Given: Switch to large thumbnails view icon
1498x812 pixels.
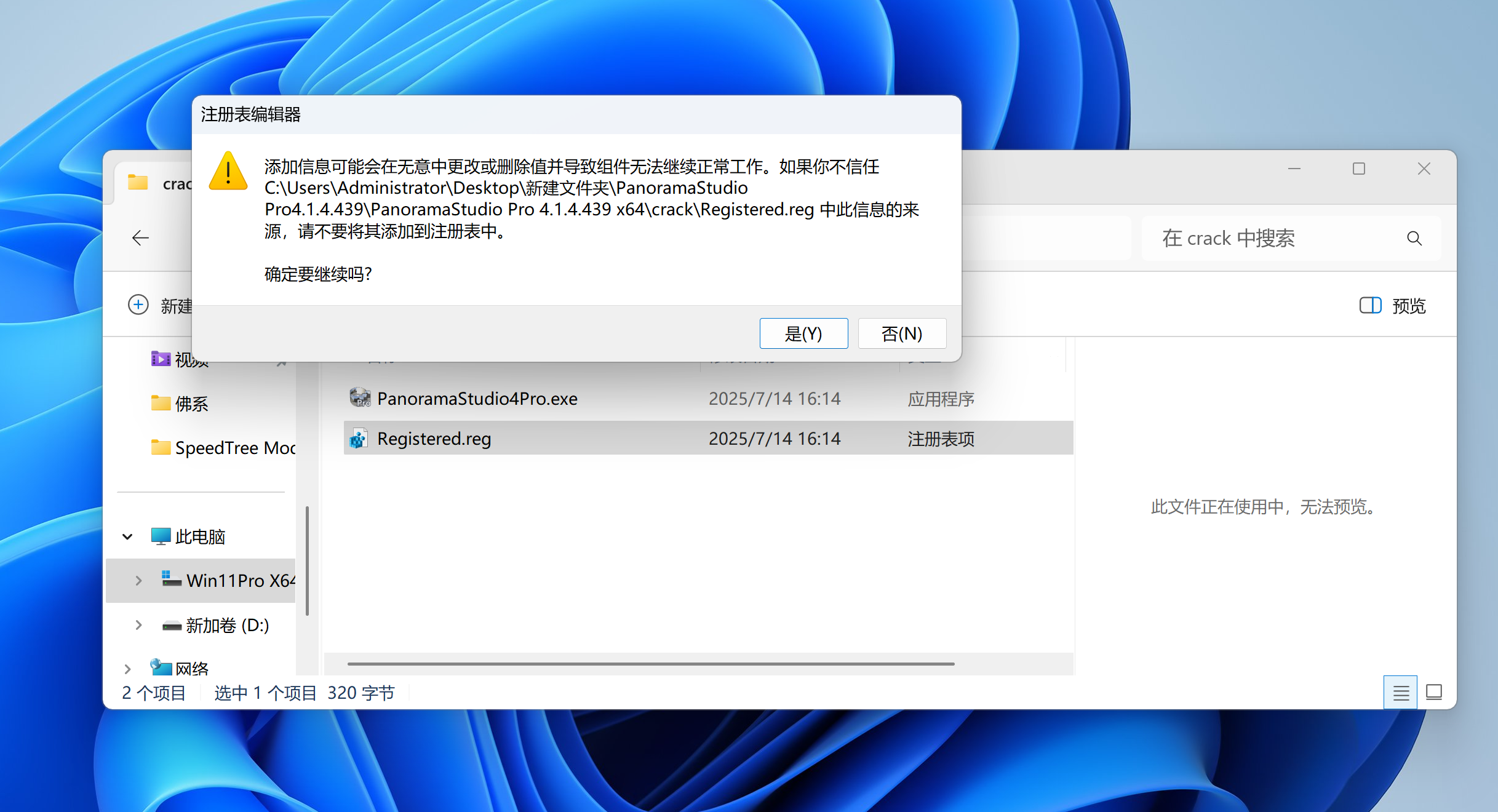Looking at the screenshot, I should click(1434, 693).
